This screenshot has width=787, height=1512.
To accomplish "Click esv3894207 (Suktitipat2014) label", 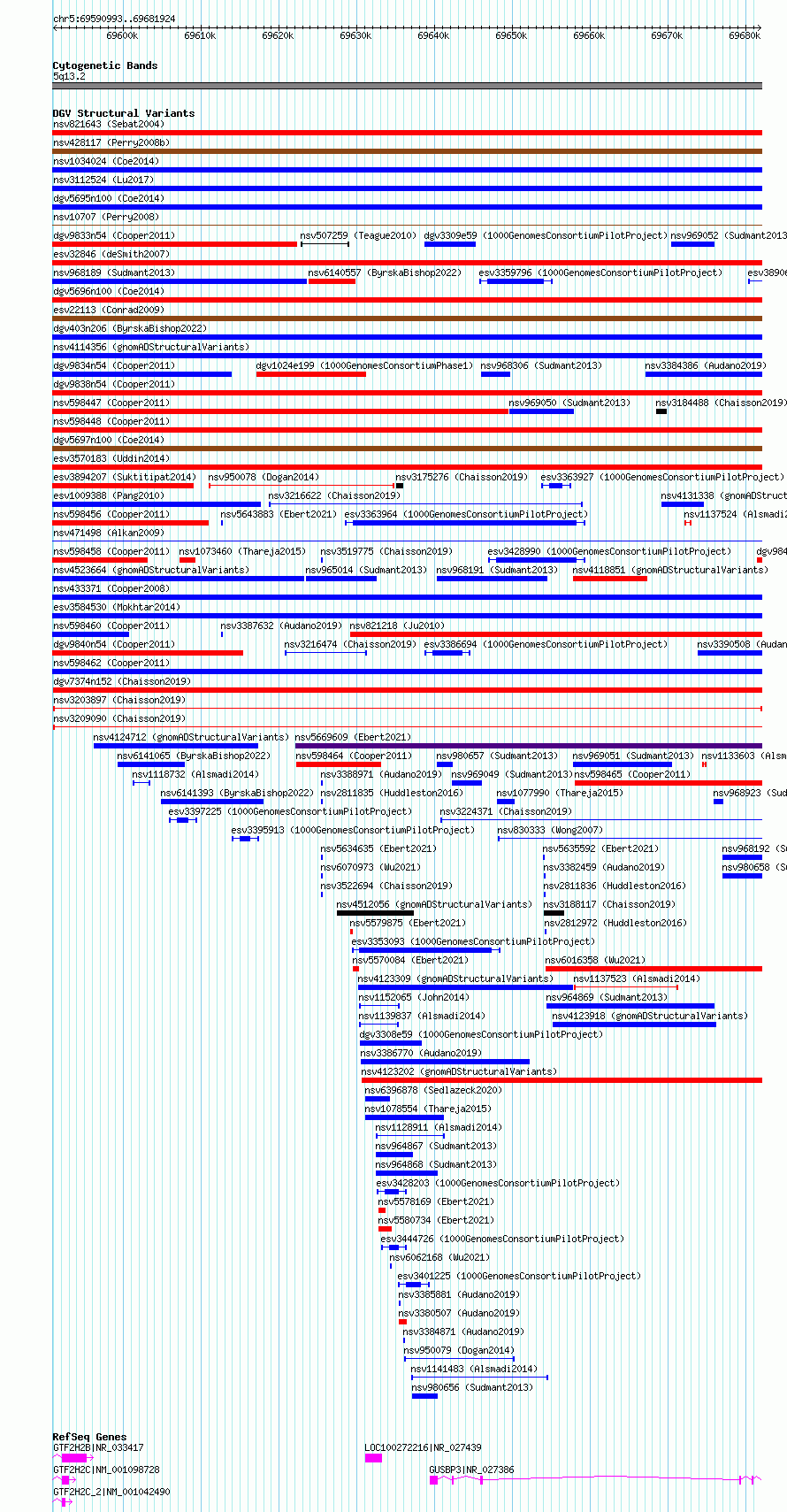I will click(x=125, y=477).
